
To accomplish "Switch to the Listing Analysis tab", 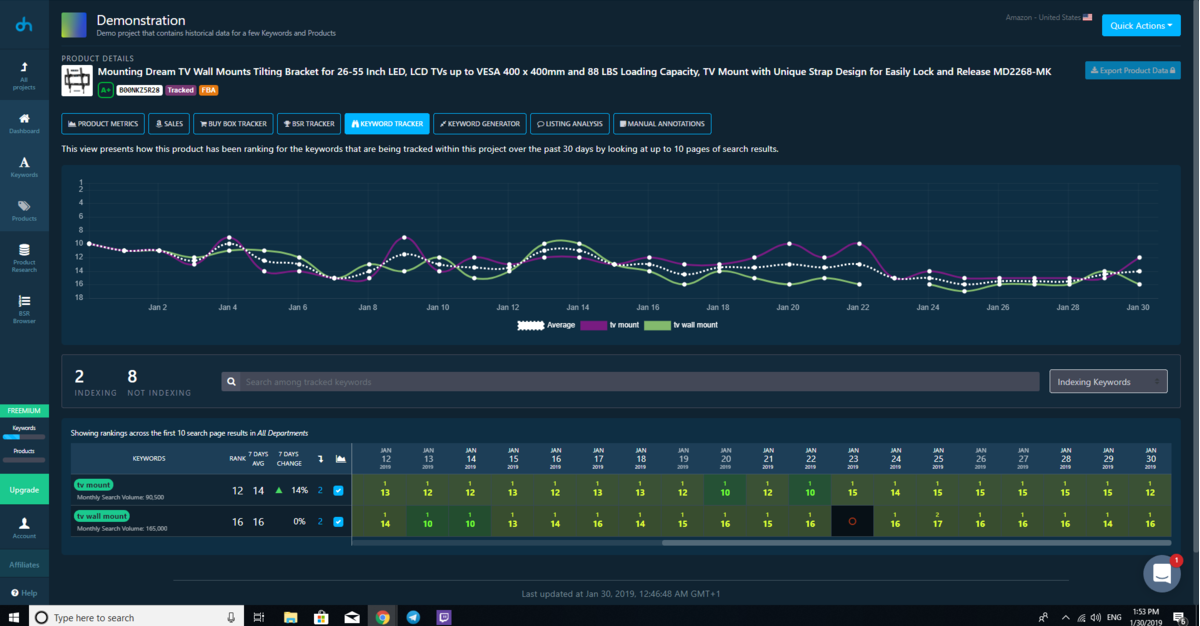I will click(570, 124).
